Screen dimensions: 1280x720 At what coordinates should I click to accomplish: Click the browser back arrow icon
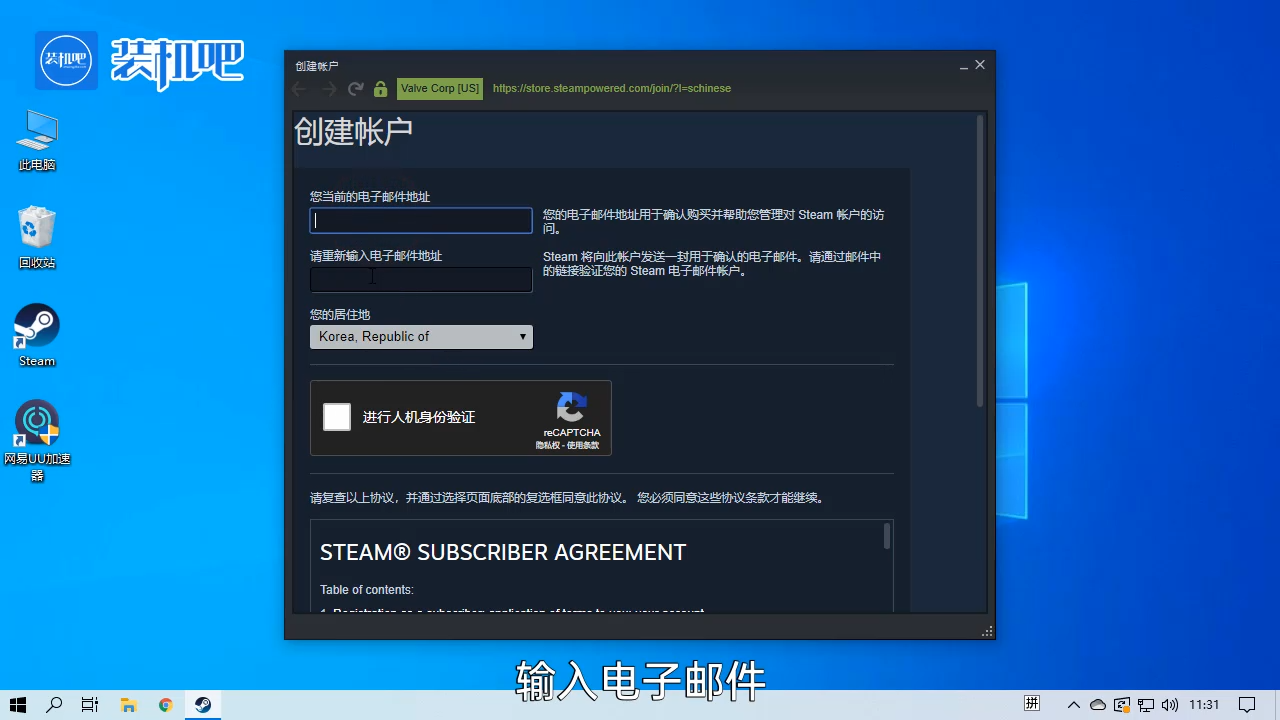click(x=298, y=88)
